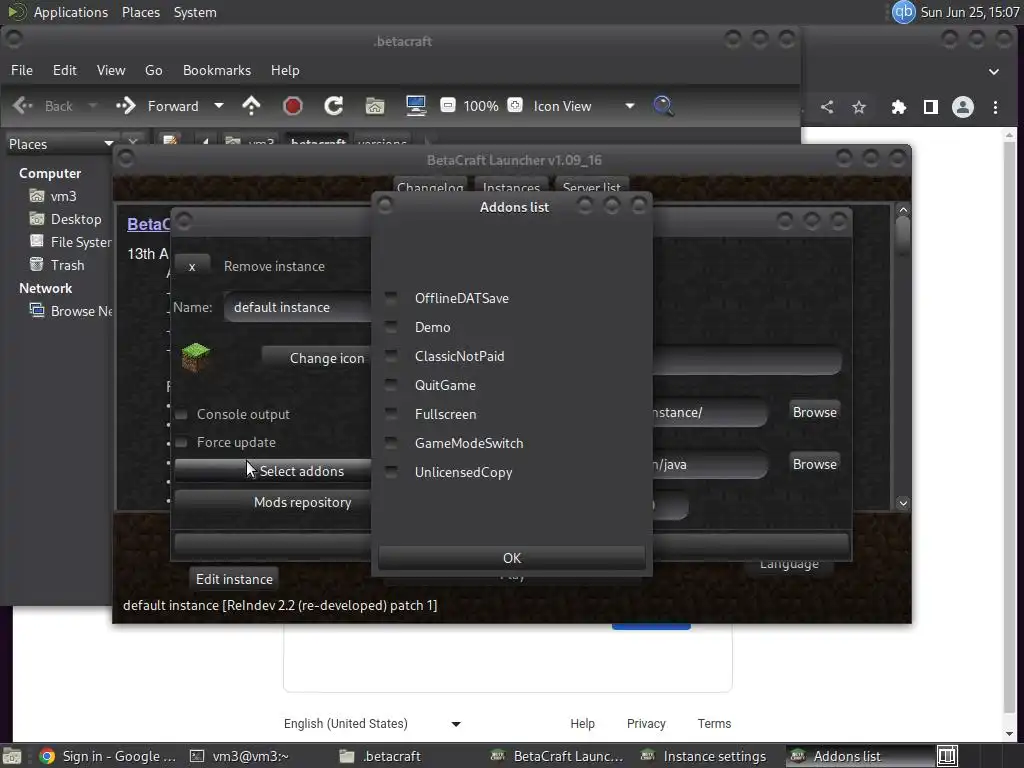This screenshot has width=1024, height=768.
Task: Open the Mods repository
Action: (x=273, y=502)
